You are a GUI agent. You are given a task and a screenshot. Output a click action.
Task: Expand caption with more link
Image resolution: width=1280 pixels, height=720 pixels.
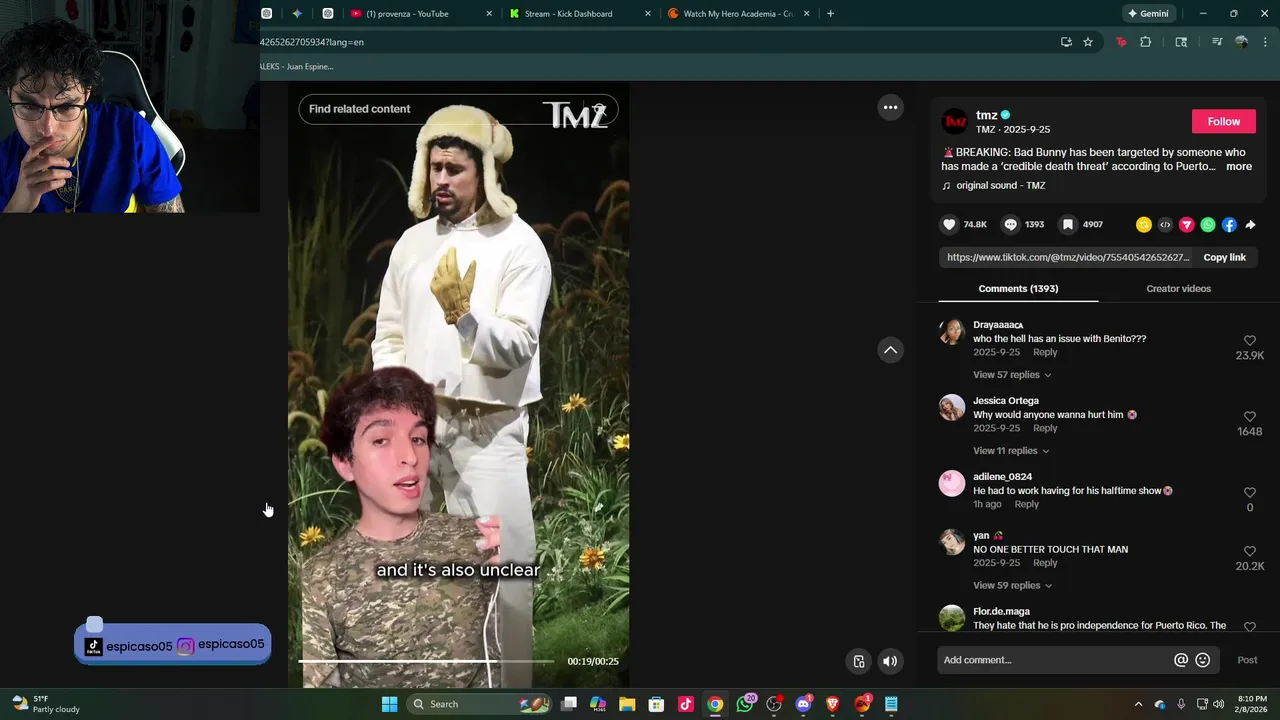tap(1239, 167)
